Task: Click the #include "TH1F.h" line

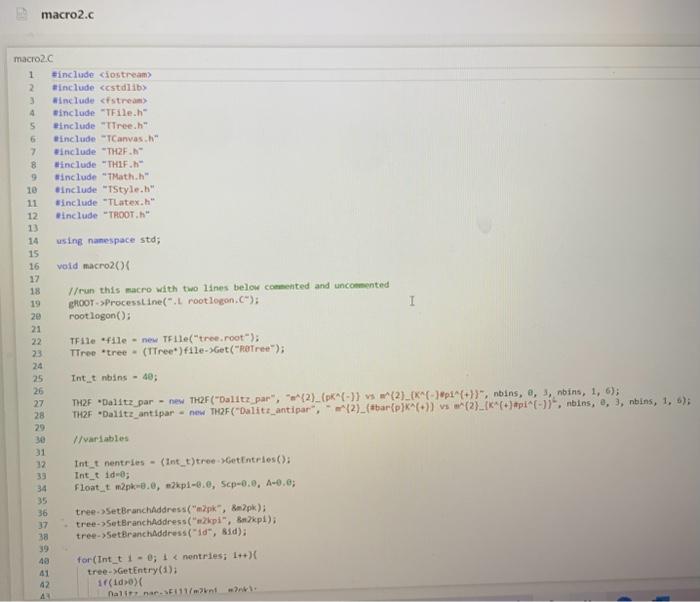Action: (99, 164)
